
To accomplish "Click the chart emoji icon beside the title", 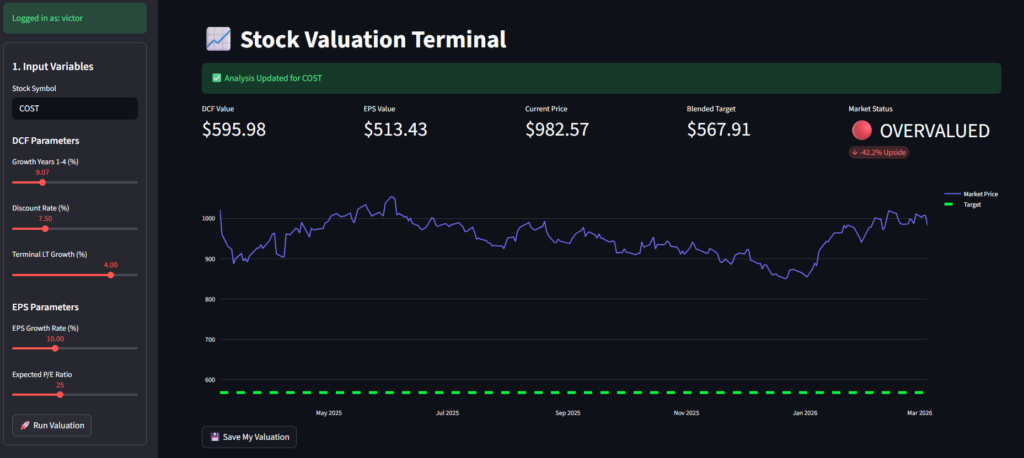I will [218, 39].
